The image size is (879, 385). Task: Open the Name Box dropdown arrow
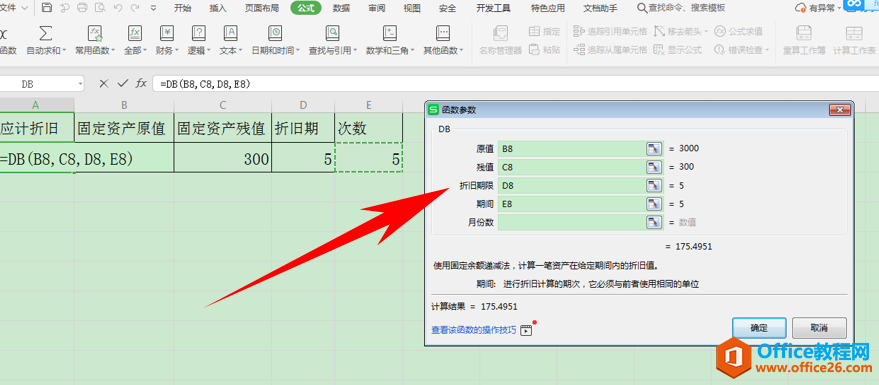[81, 84]
